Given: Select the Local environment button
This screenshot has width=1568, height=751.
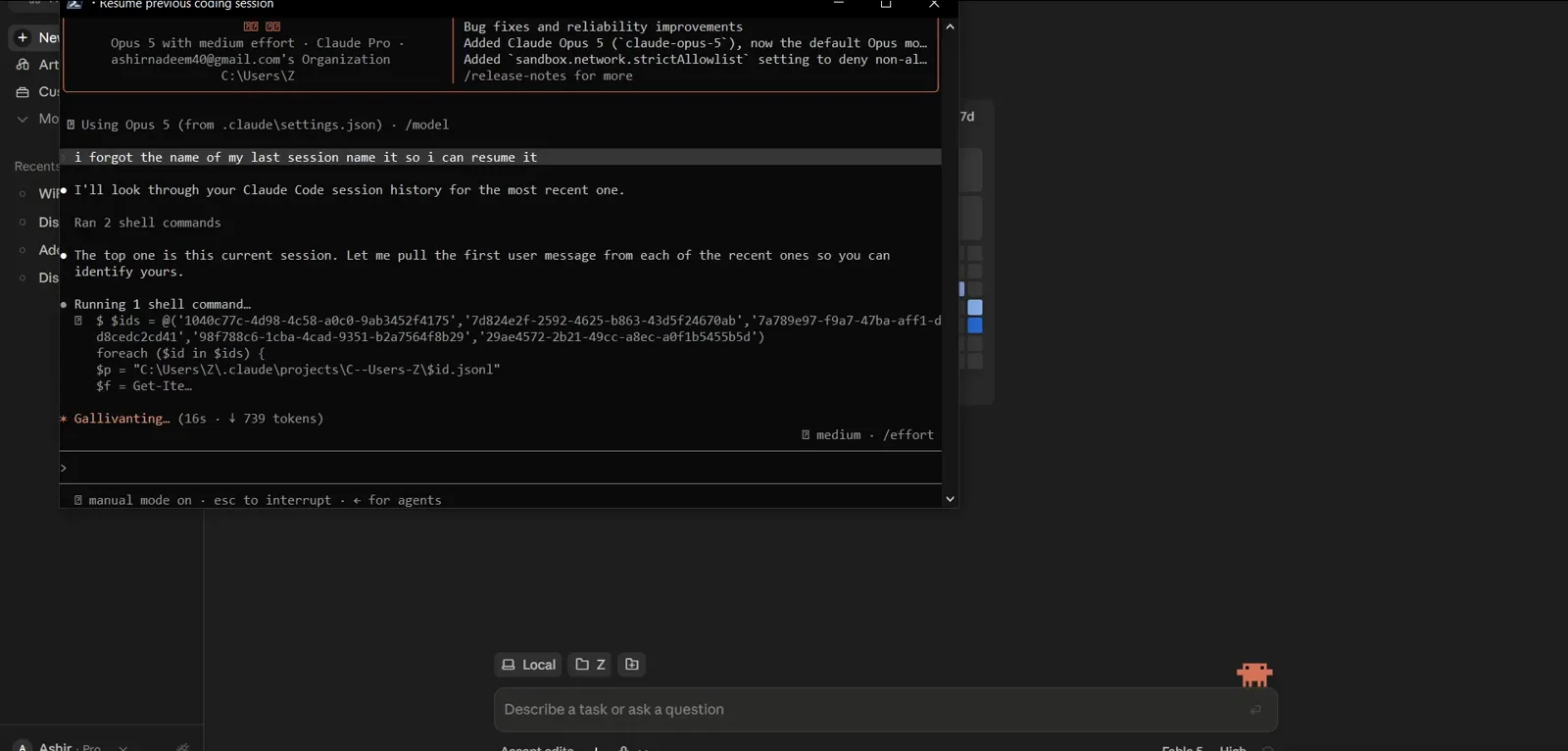Looking at the screenshot, I should 528,665.
